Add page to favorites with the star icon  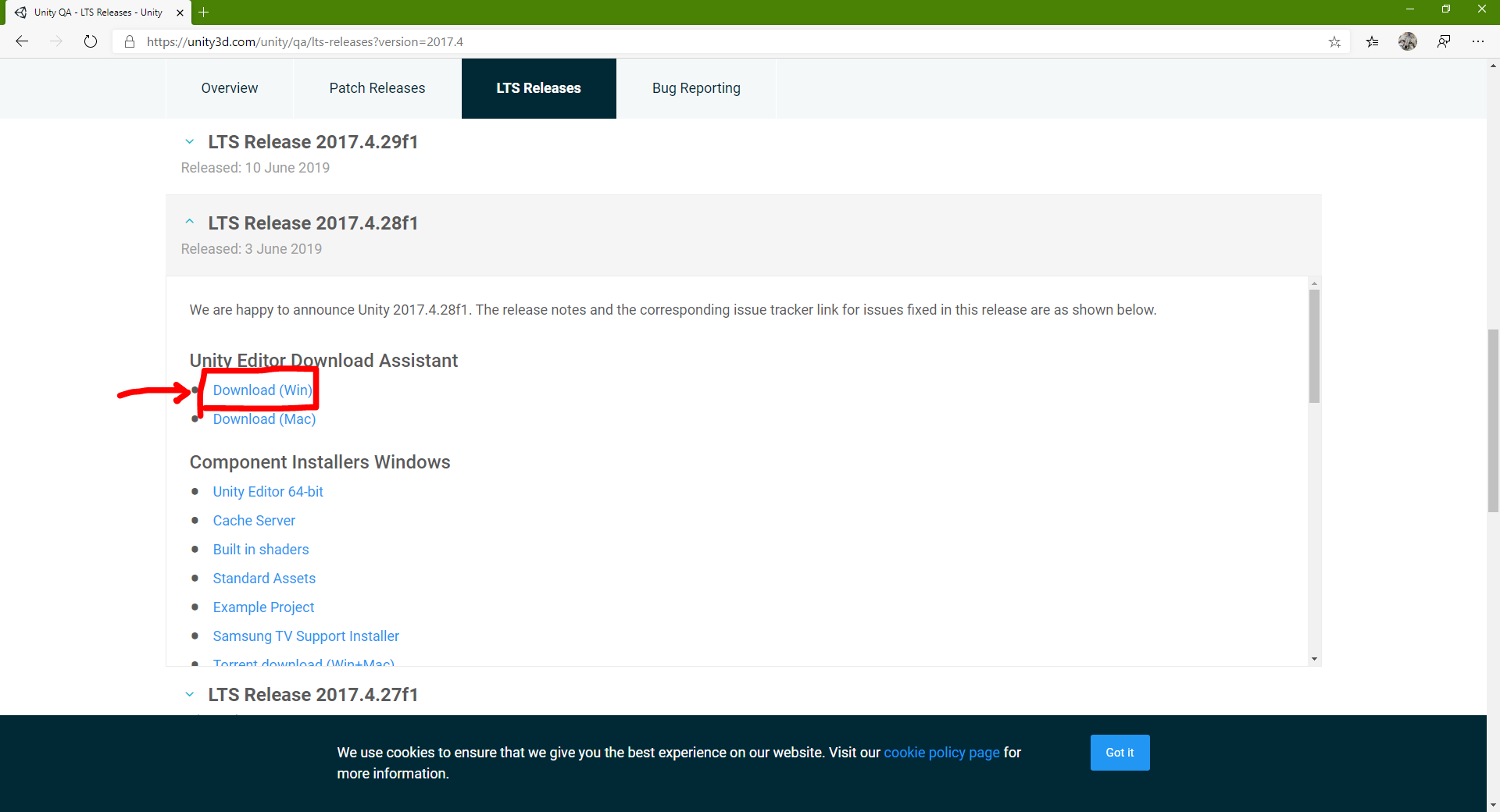click(x=1334, y=41)
